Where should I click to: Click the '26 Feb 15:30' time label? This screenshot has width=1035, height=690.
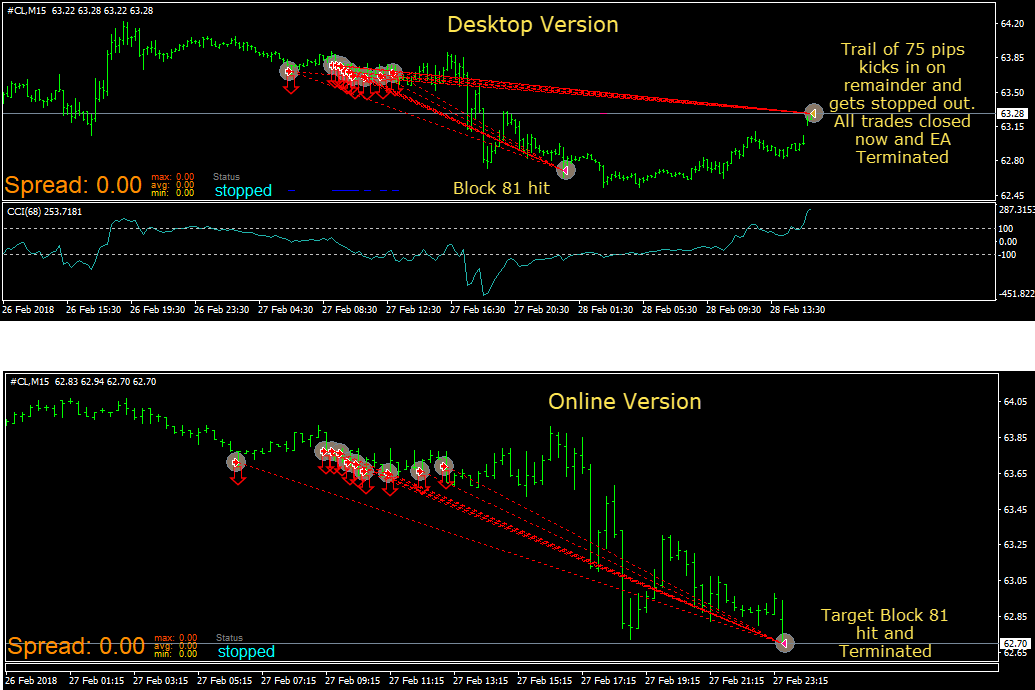point(93,310)
